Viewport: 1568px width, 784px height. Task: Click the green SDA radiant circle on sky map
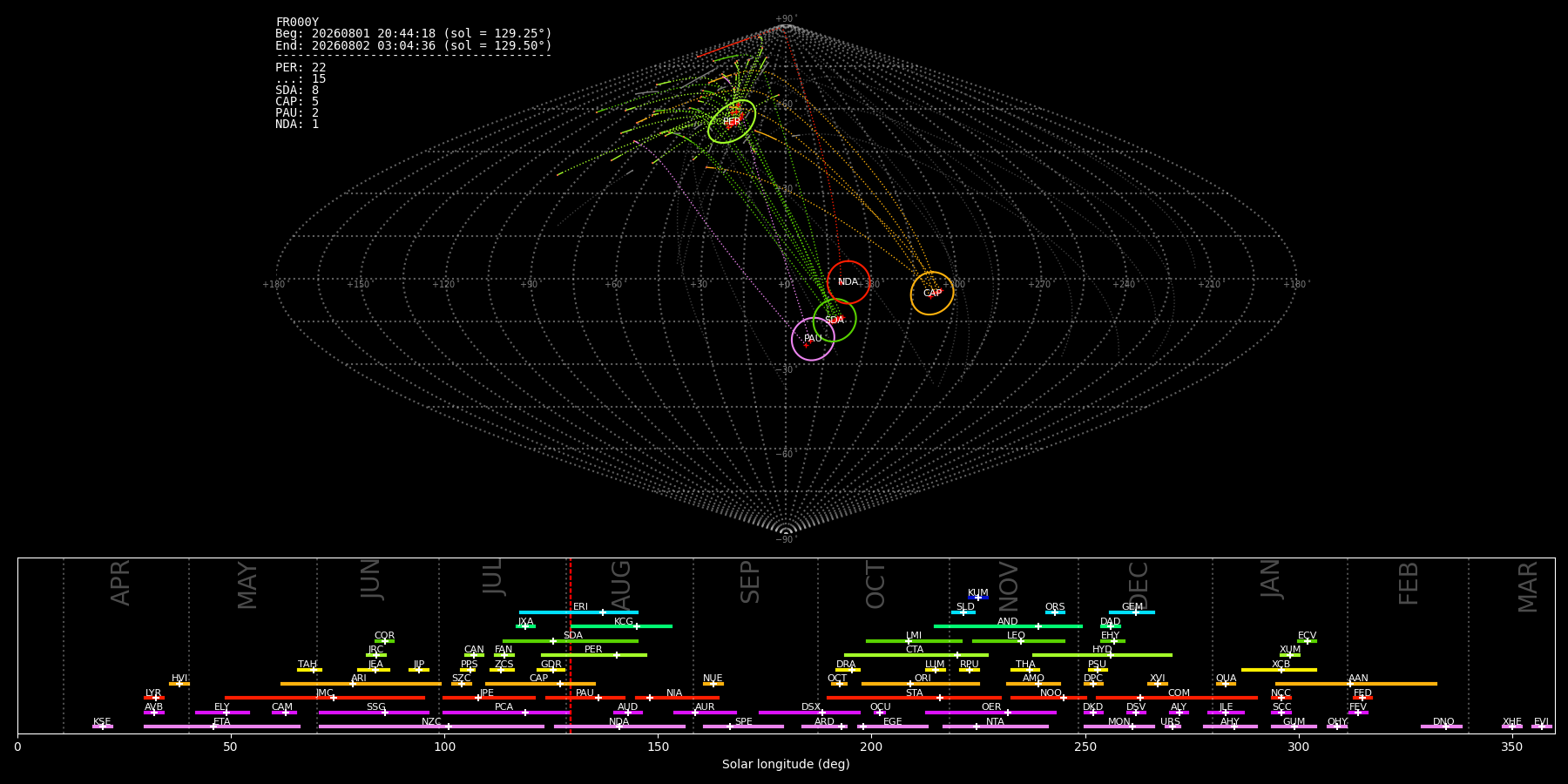click(x=835, y=321)
